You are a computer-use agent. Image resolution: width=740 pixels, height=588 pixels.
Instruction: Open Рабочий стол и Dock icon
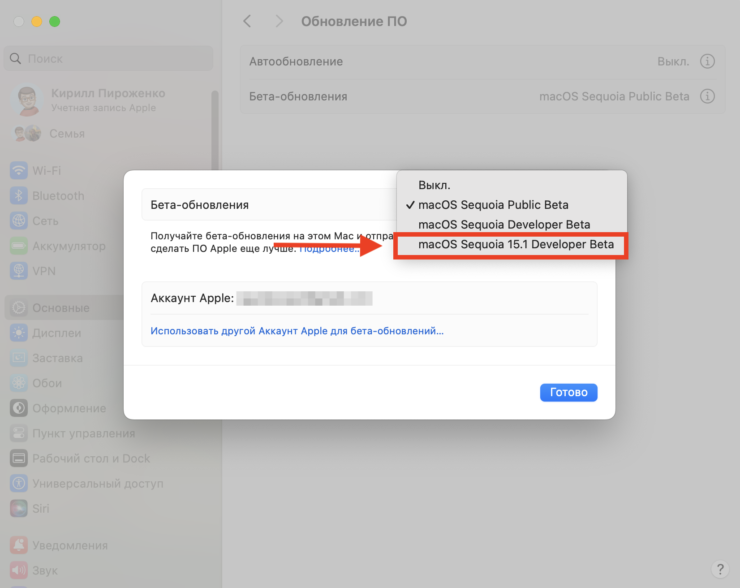coord(19,458)
